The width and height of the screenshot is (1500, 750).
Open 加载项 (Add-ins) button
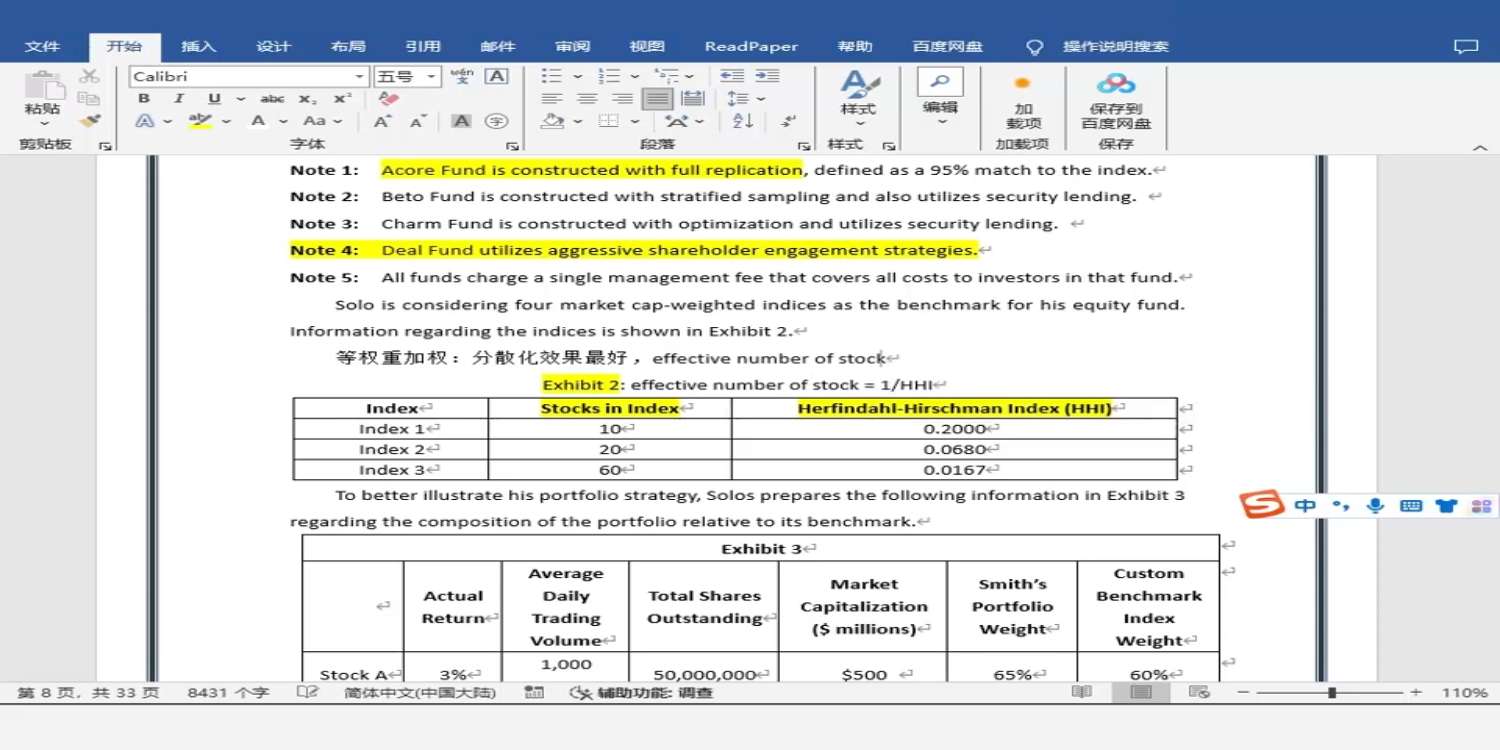click(x=1023, y=100)
